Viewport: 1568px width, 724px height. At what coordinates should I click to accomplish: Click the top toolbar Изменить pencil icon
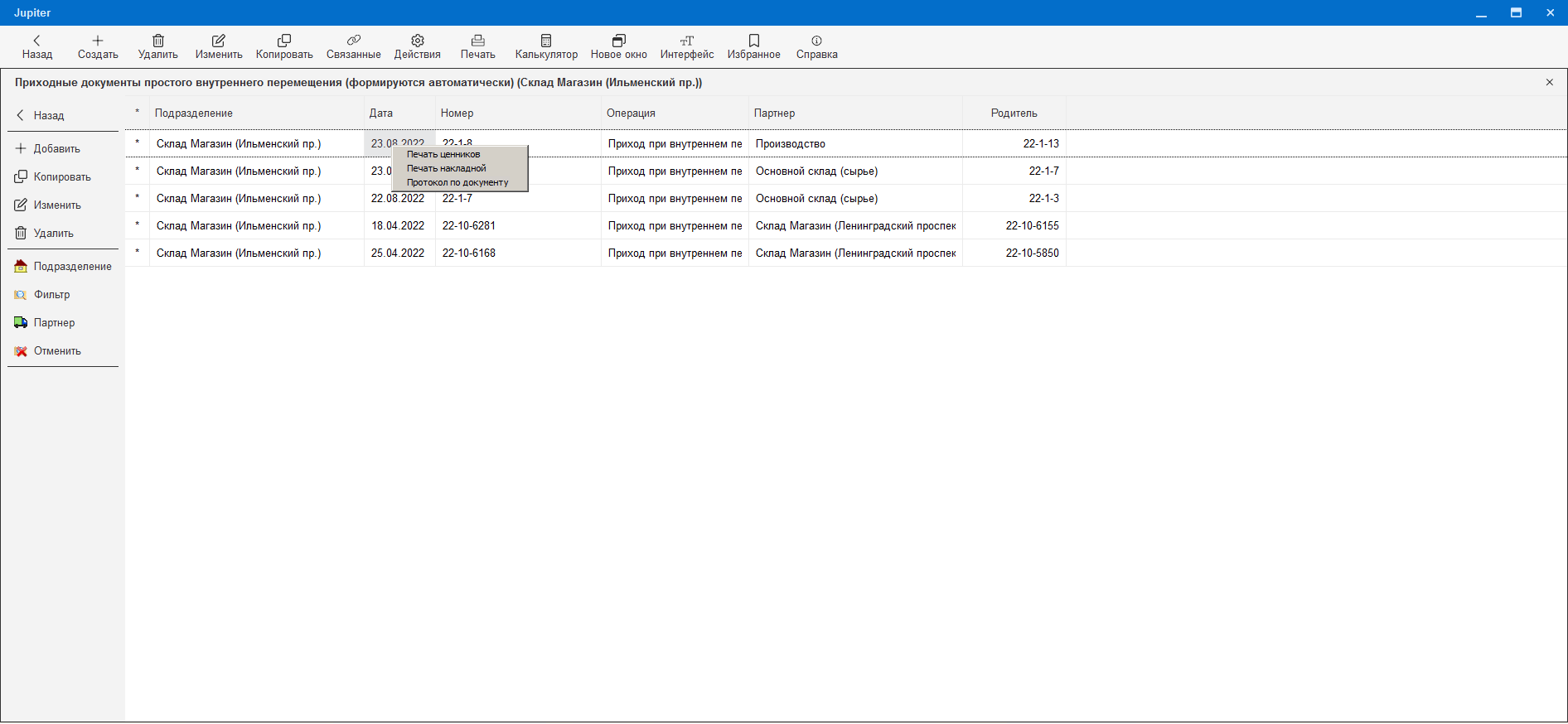(x=219, y=41)
